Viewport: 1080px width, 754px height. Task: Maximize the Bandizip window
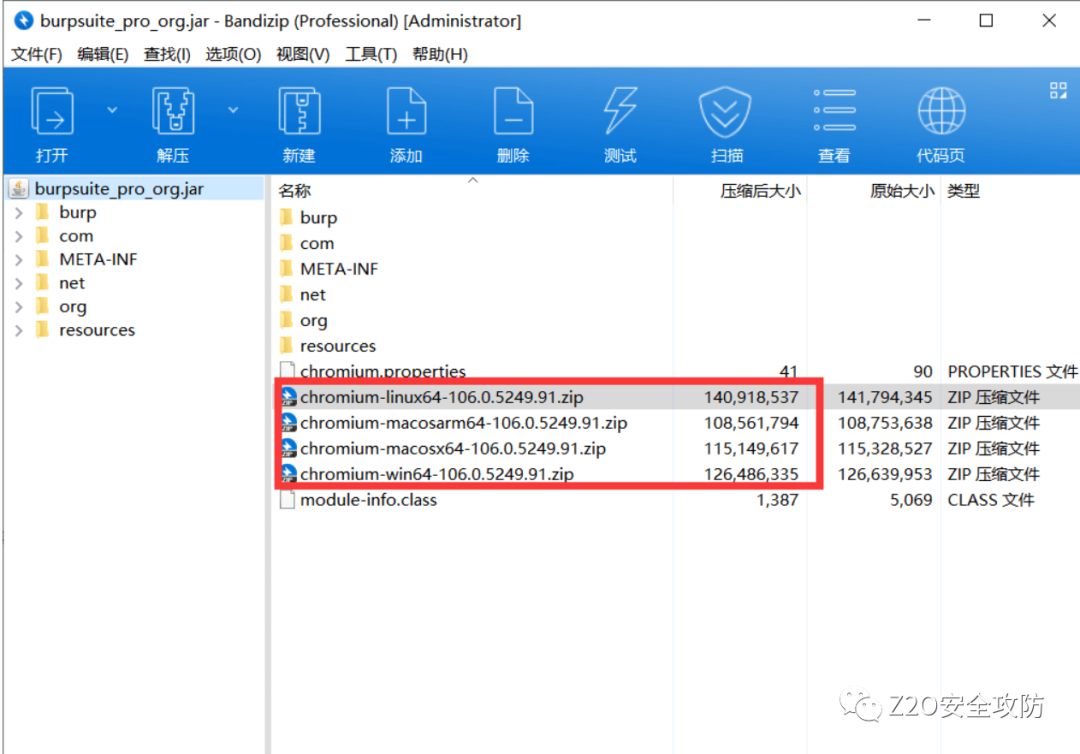coord(986,21)
